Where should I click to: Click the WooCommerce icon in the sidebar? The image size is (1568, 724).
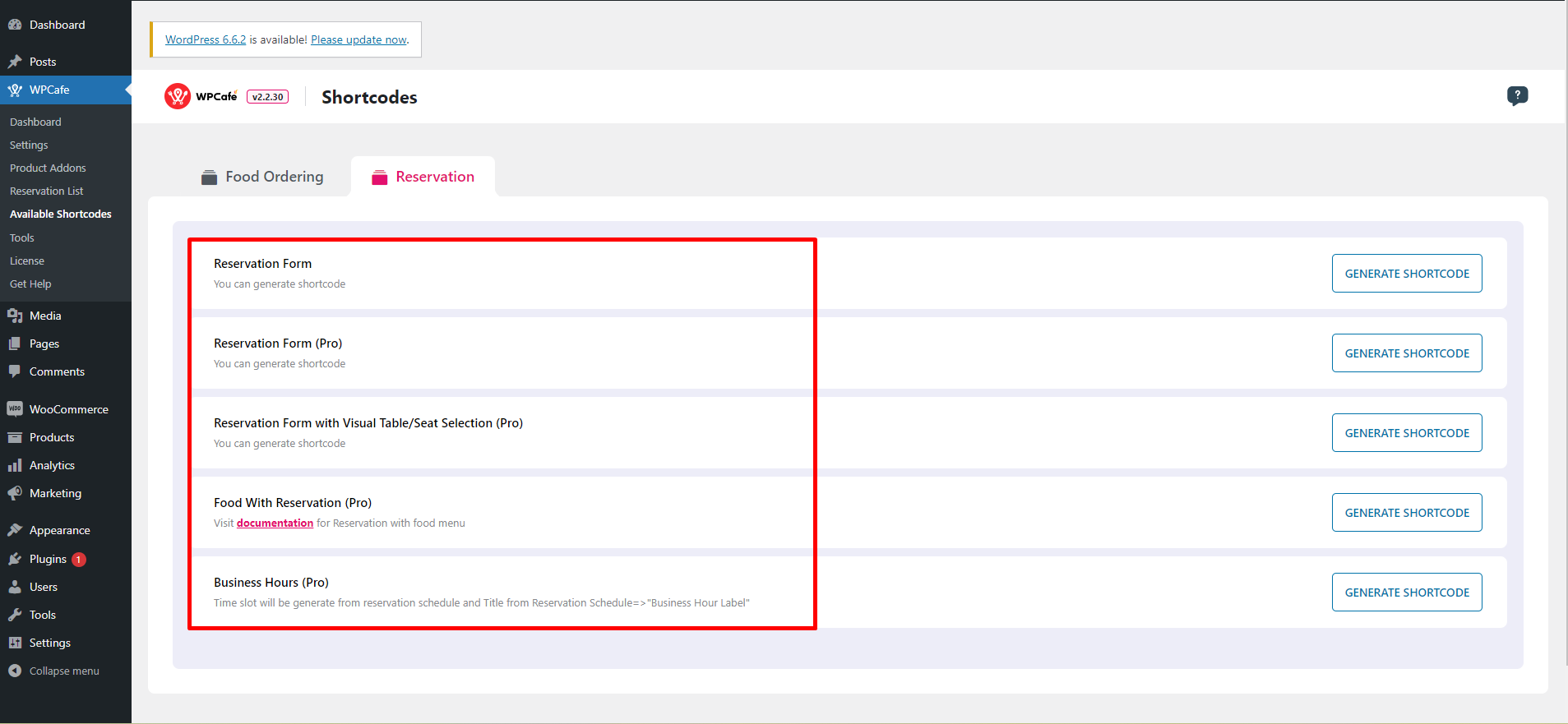pos(15,409)
